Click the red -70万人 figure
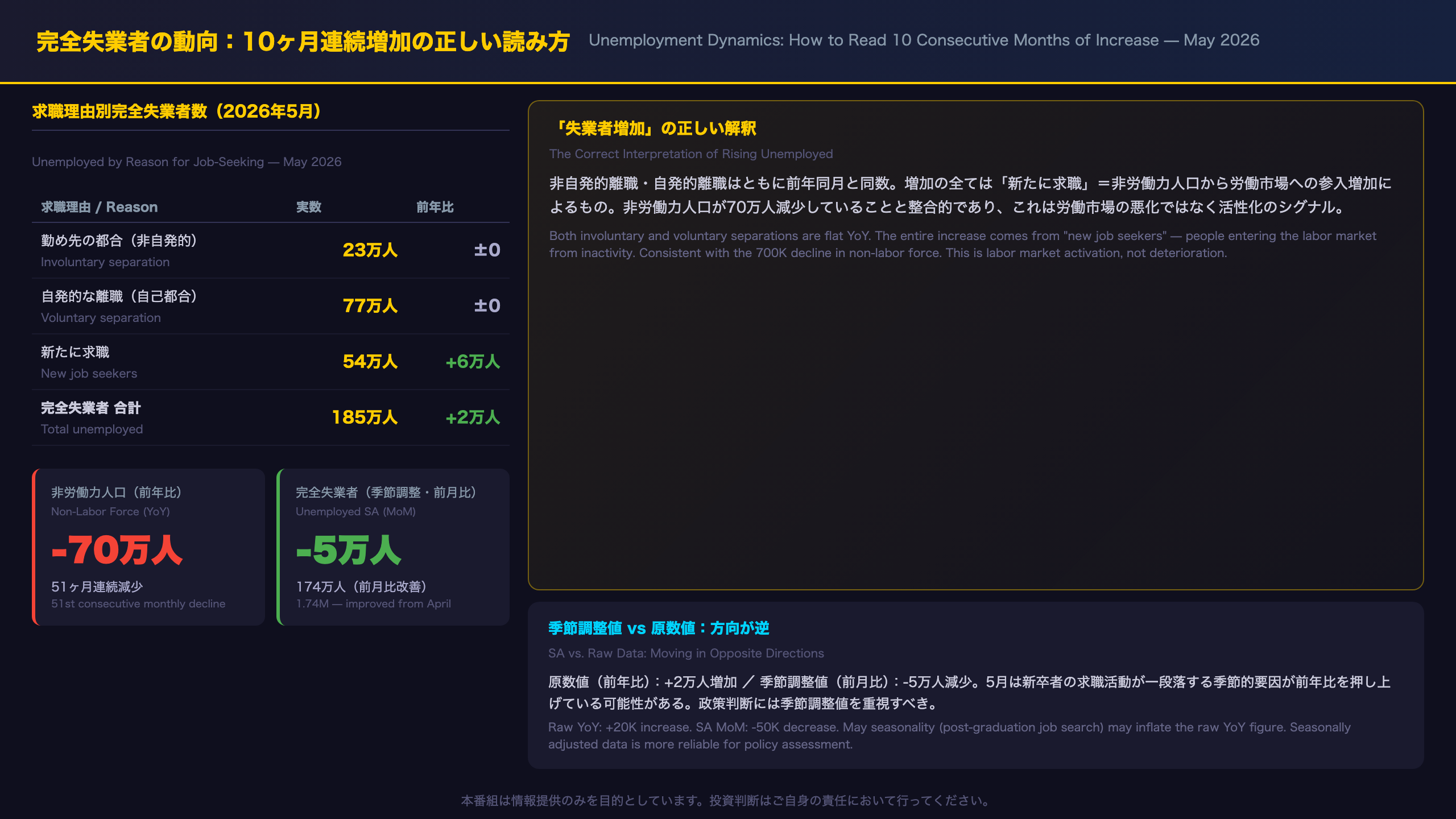 pos(117,551)
